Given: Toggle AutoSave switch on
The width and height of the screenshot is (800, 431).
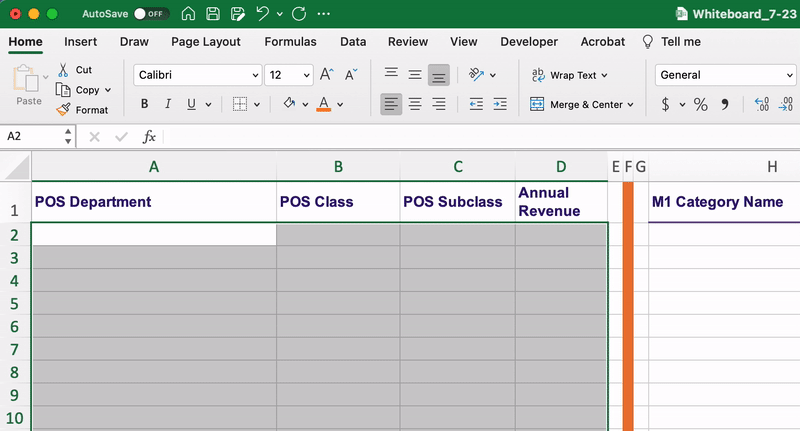Looking at the screenshot, I should click(x=151, y=14).
